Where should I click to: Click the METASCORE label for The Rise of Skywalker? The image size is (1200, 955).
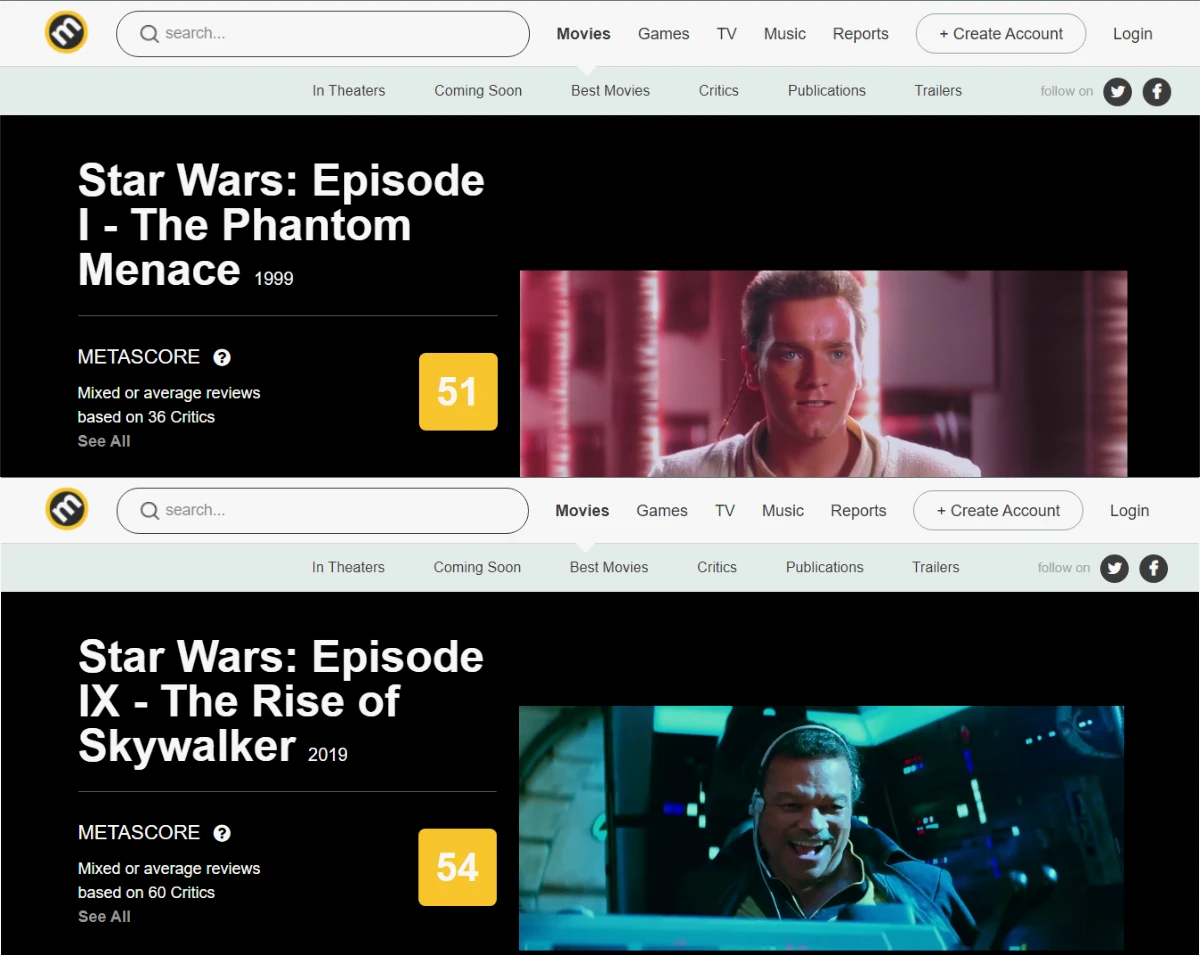click(139, 833)
